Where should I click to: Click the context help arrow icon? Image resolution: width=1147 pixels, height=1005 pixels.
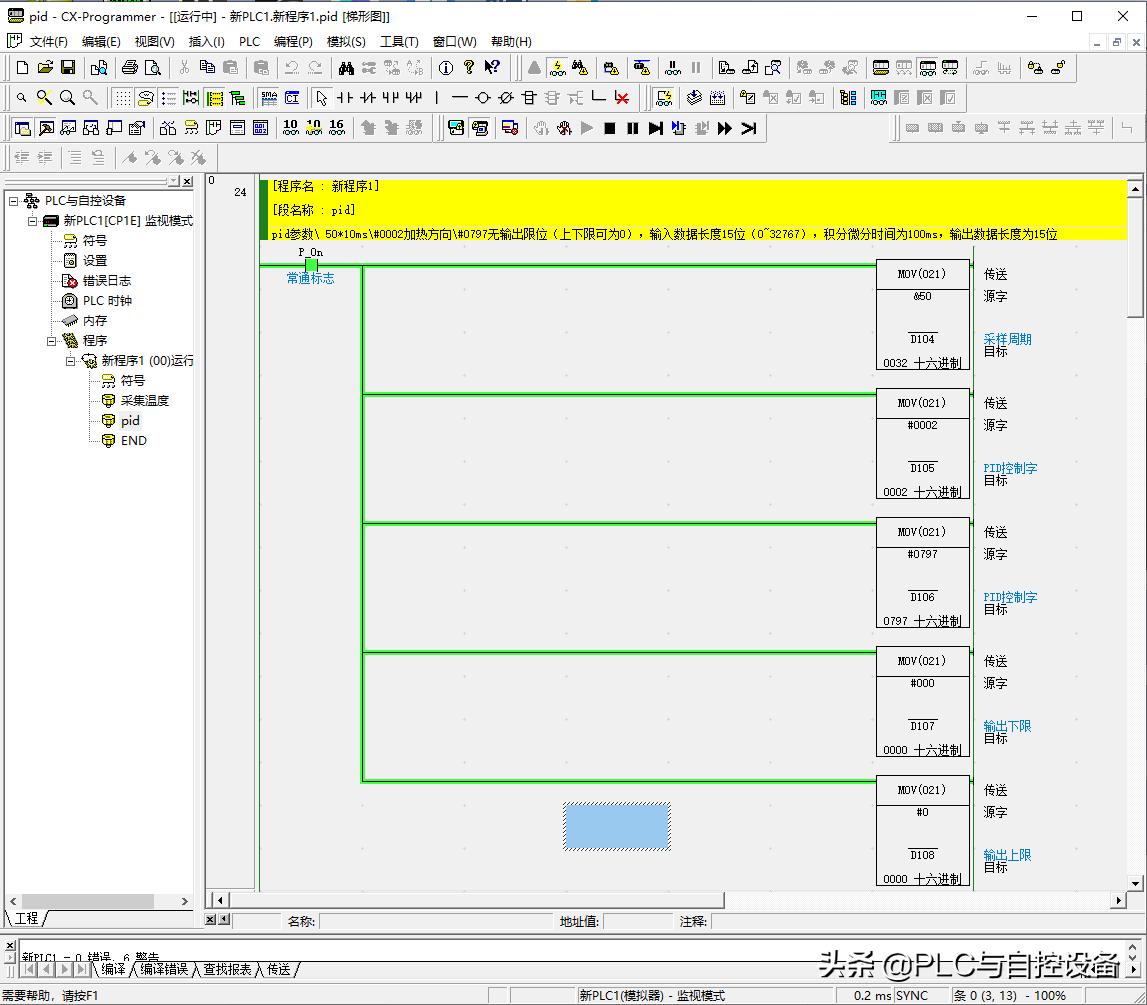tap(492, 68)
